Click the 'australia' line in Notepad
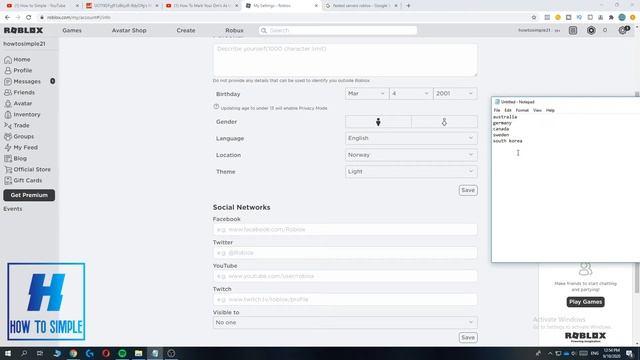Screen dimensions: 640x360 tap(505, 117)
